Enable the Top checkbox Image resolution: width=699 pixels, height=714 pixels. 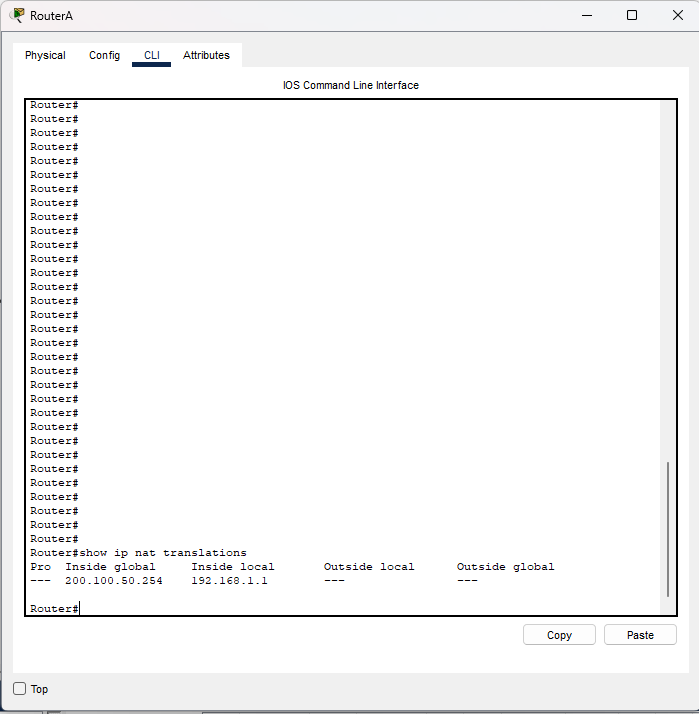[20, 689]
